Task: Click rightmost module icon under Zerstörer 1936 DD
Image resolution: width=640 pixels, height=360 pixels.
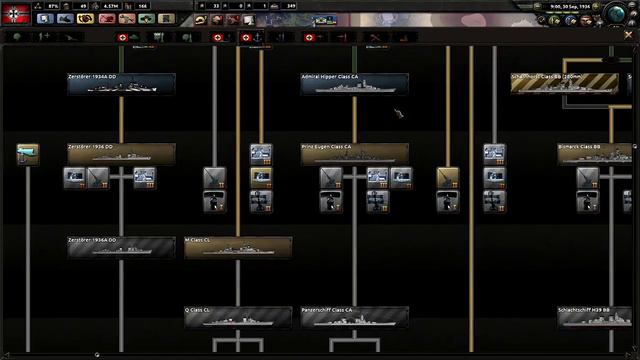Action: tap(144, 178)
